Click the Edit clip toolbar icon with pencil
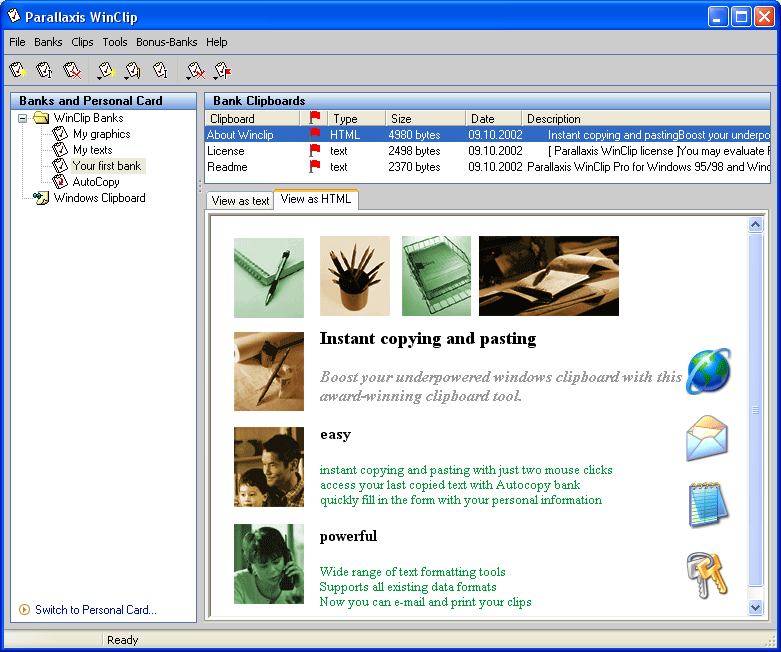Viewport: 781px width, 652px height. coord(133,70)
